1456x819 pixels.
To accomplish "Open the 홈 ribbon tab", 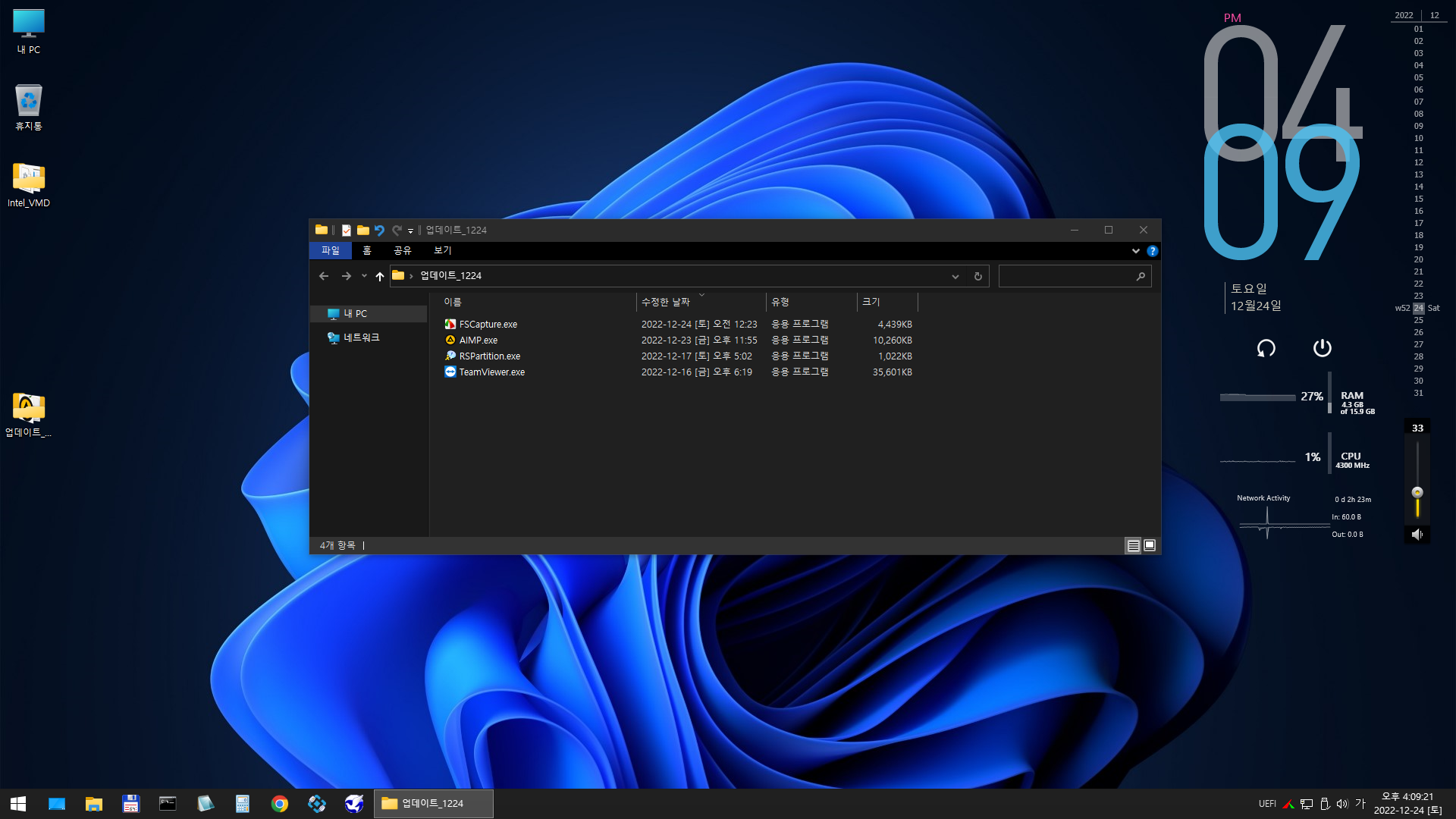I will (x=367, y=250).
